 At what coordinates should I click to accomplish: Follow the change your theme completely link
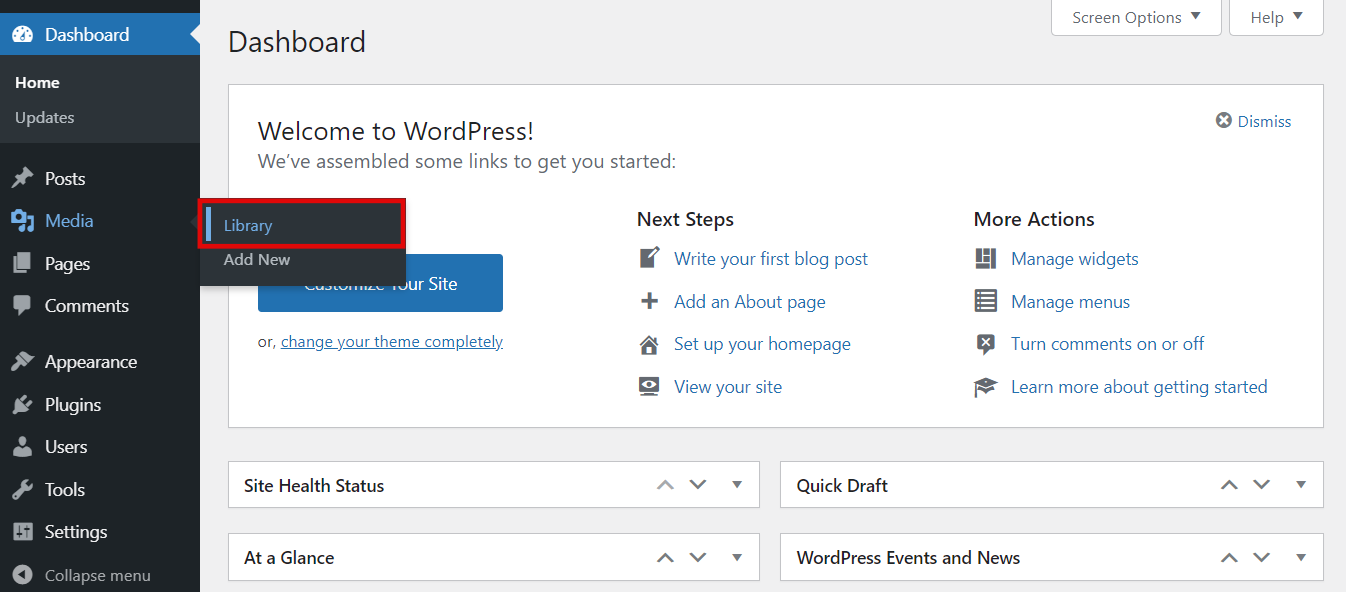pyautogui.click(x=391, y=341)
